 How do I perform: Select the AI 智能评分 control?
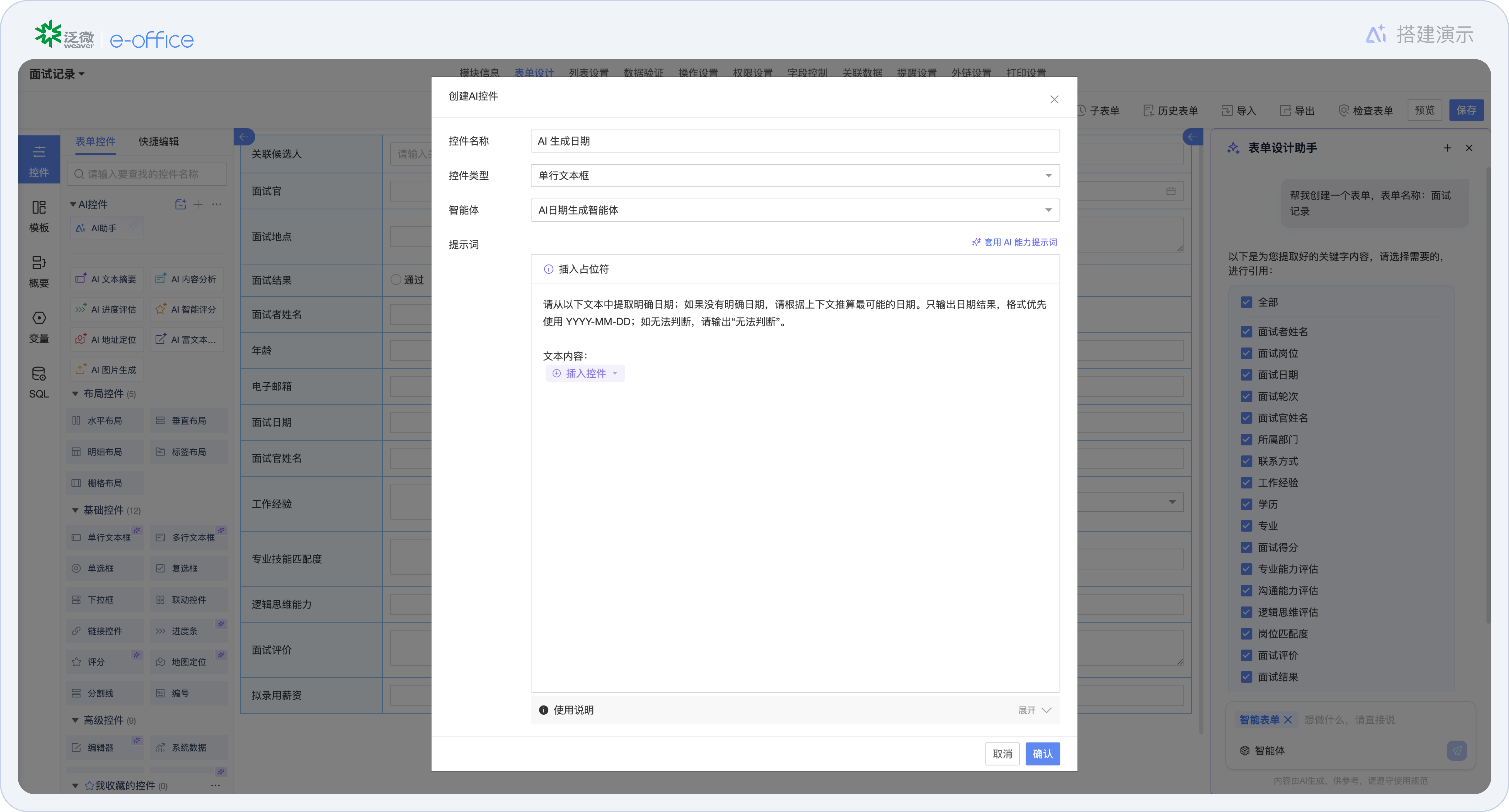186,309
